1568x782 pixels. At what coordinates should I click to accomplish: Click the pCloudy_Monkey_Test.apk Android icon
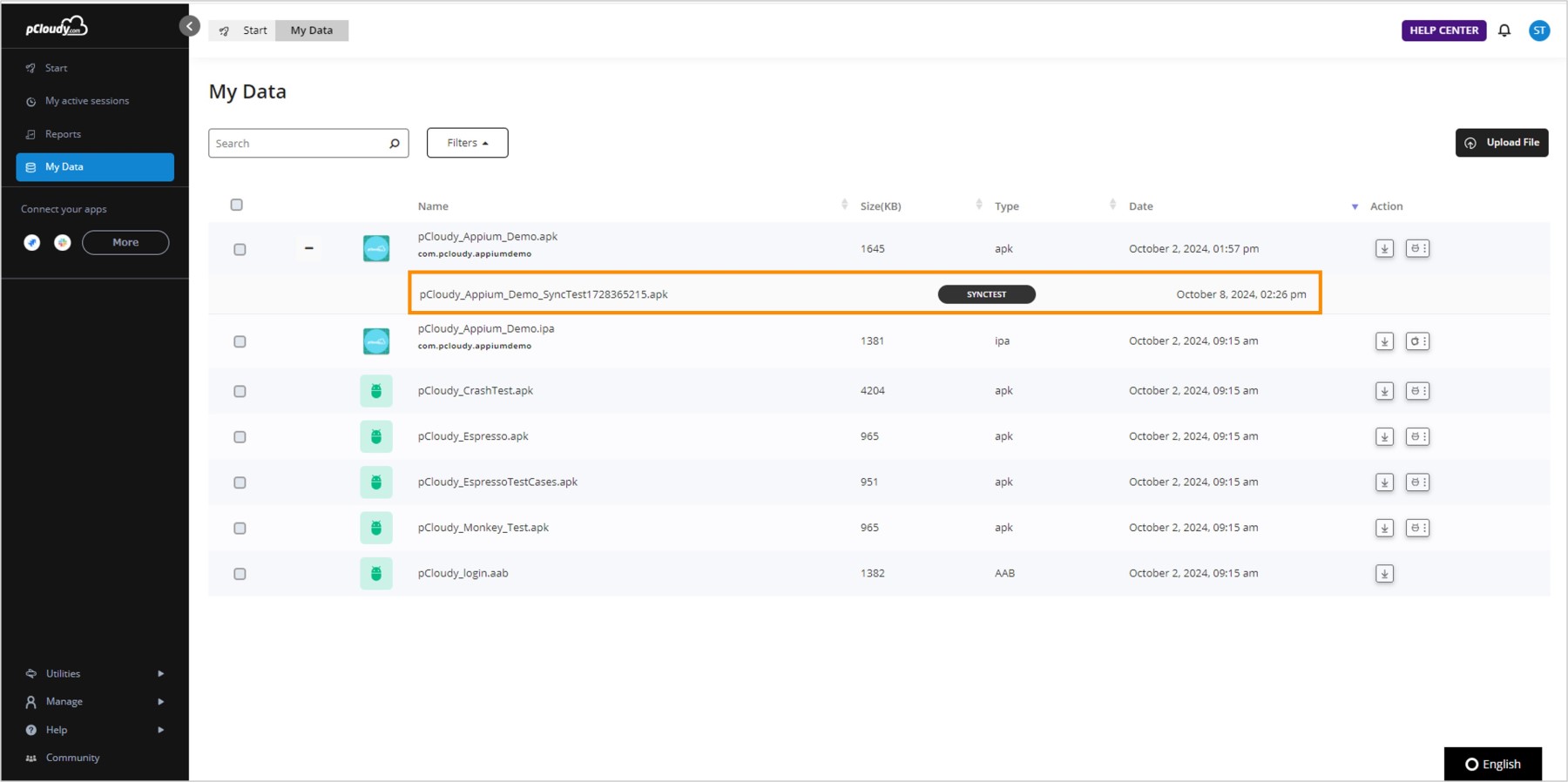pyautogui.click(x=376, y=528)
